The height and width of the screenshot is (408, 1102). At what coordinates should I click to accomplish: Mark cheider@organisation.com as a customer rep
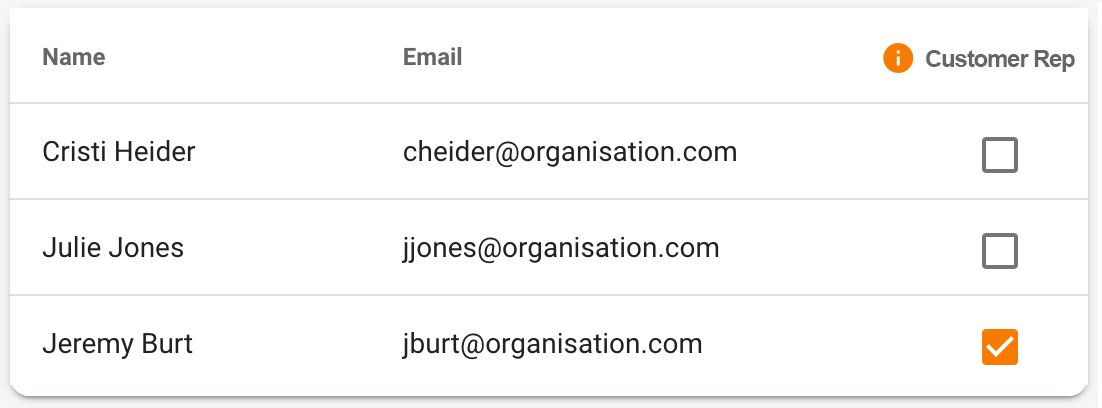click(999, 155)
